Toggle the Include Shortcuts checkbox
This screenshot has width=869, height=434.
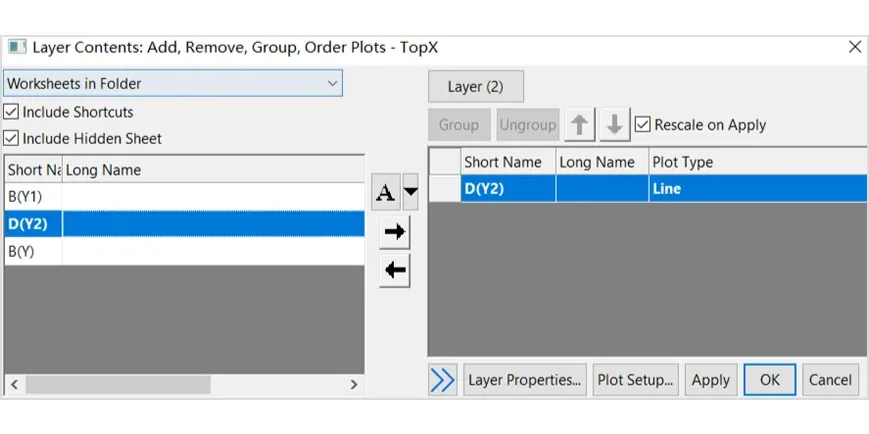(11, 112)
